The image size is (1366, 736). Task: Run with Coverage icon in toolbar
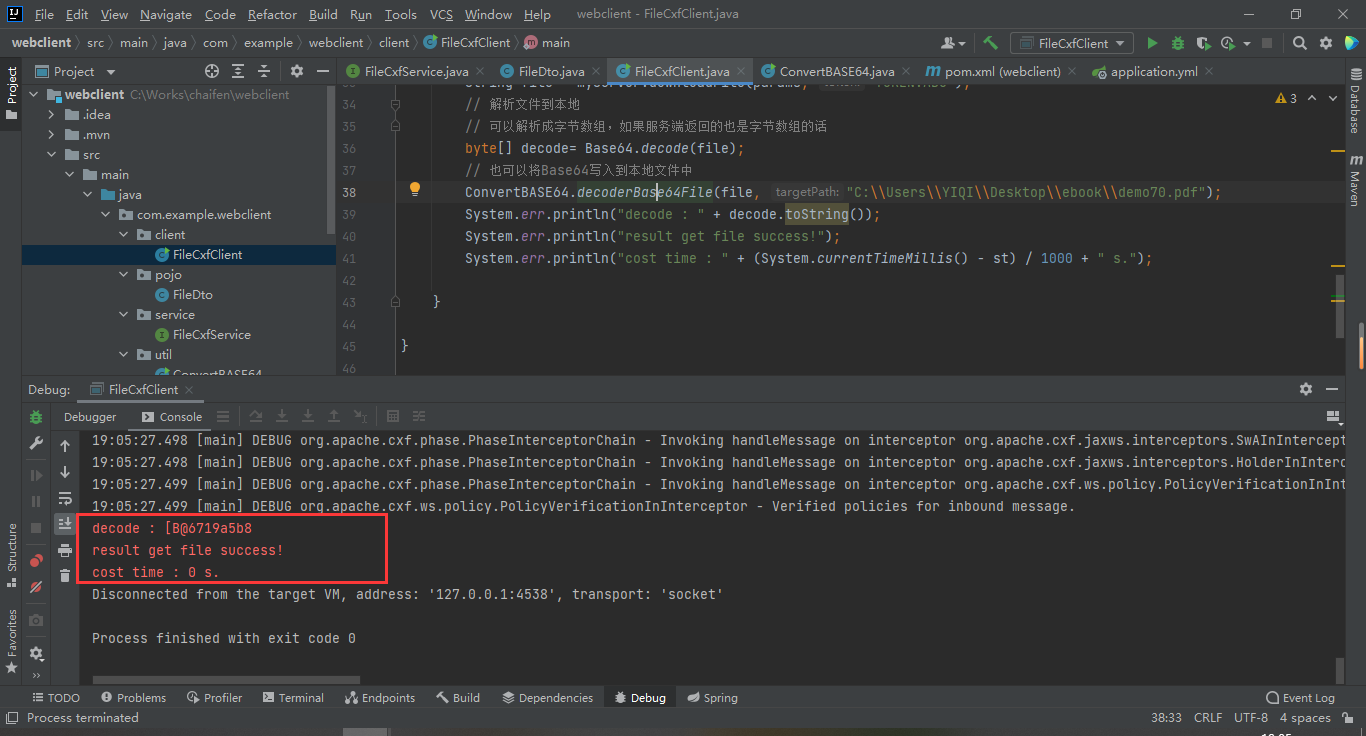(x=1203, y=43)
